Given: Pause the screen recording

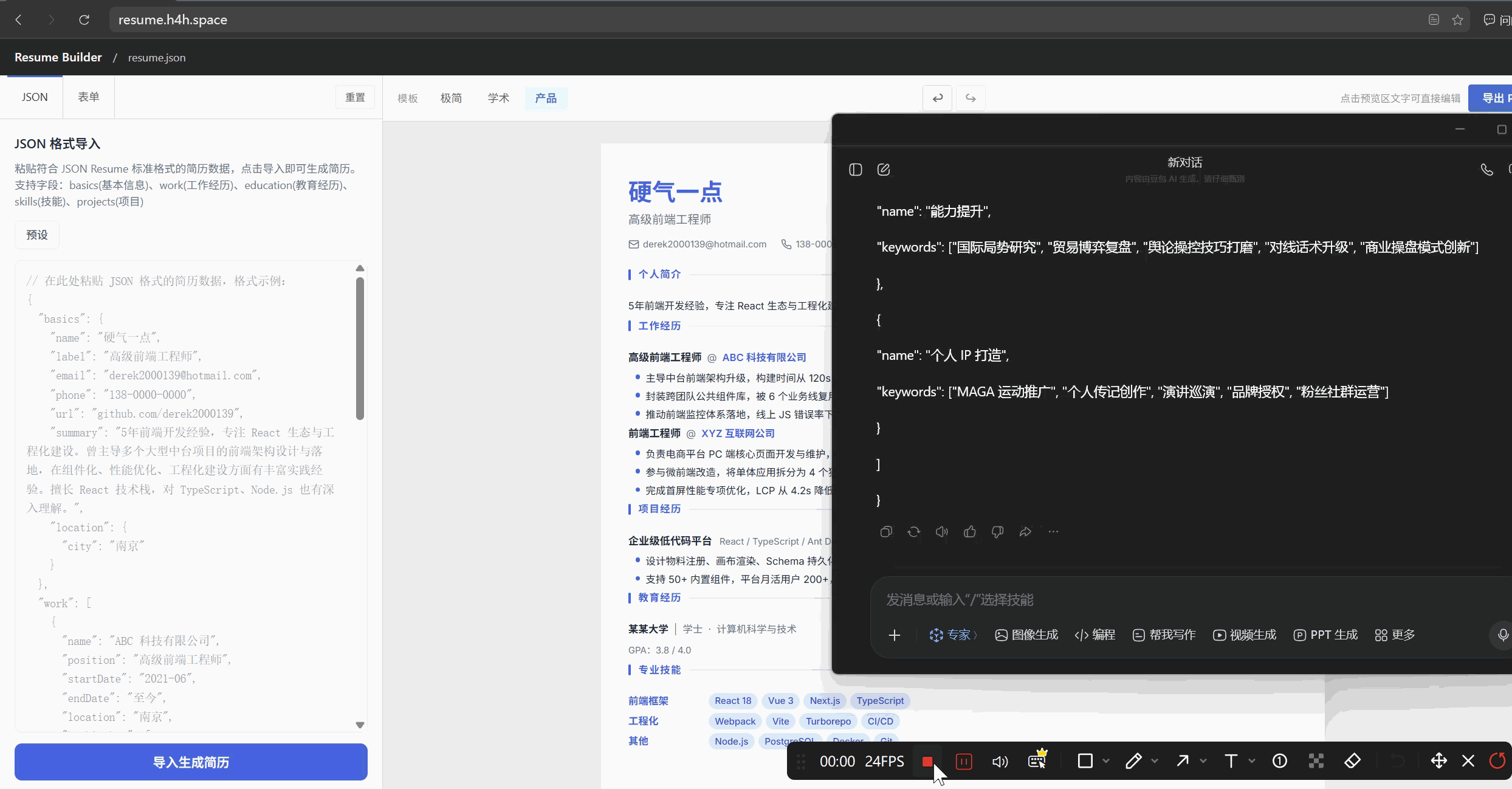Looking at the screenshot, I should tap(964, 761).
